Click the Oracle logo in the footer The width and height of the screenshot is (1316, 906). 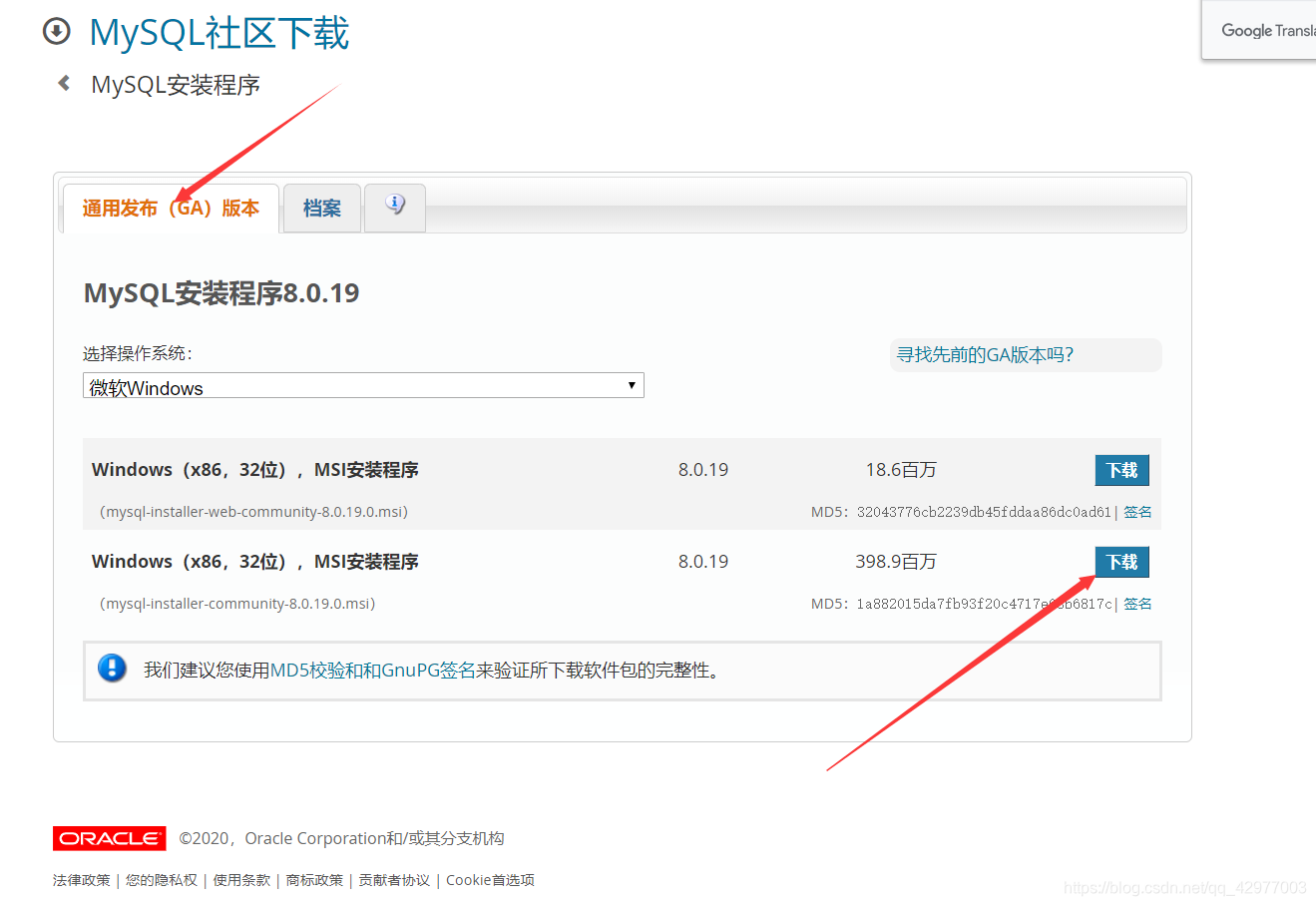pos(110,838)
